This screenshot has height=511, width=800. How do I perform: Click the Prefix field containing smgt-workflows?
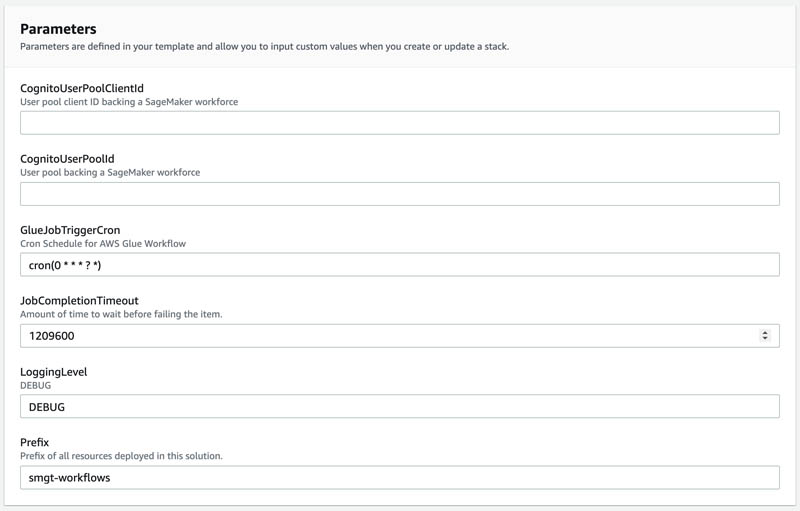click(399, 477)
